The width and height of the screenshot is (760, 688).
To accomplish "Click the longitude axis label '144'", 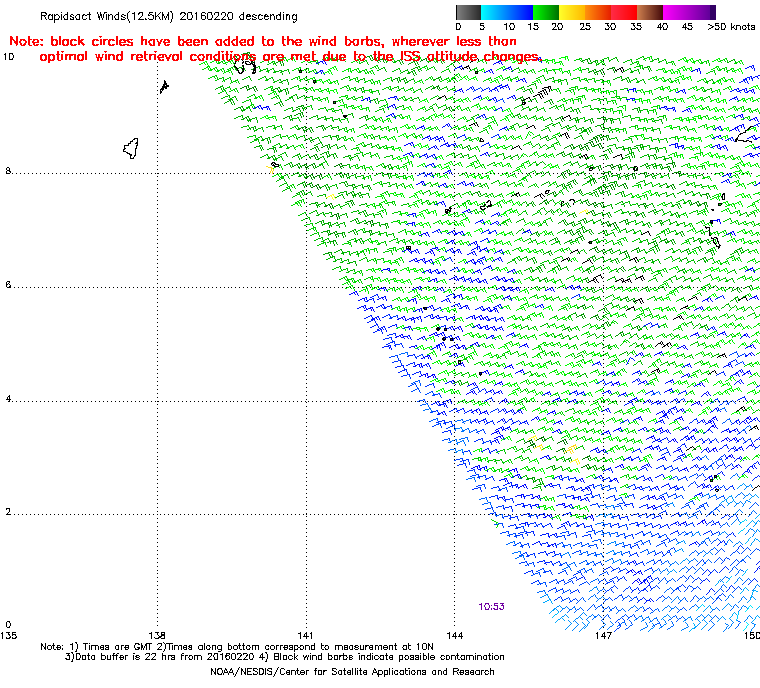I will coord(455,635).
